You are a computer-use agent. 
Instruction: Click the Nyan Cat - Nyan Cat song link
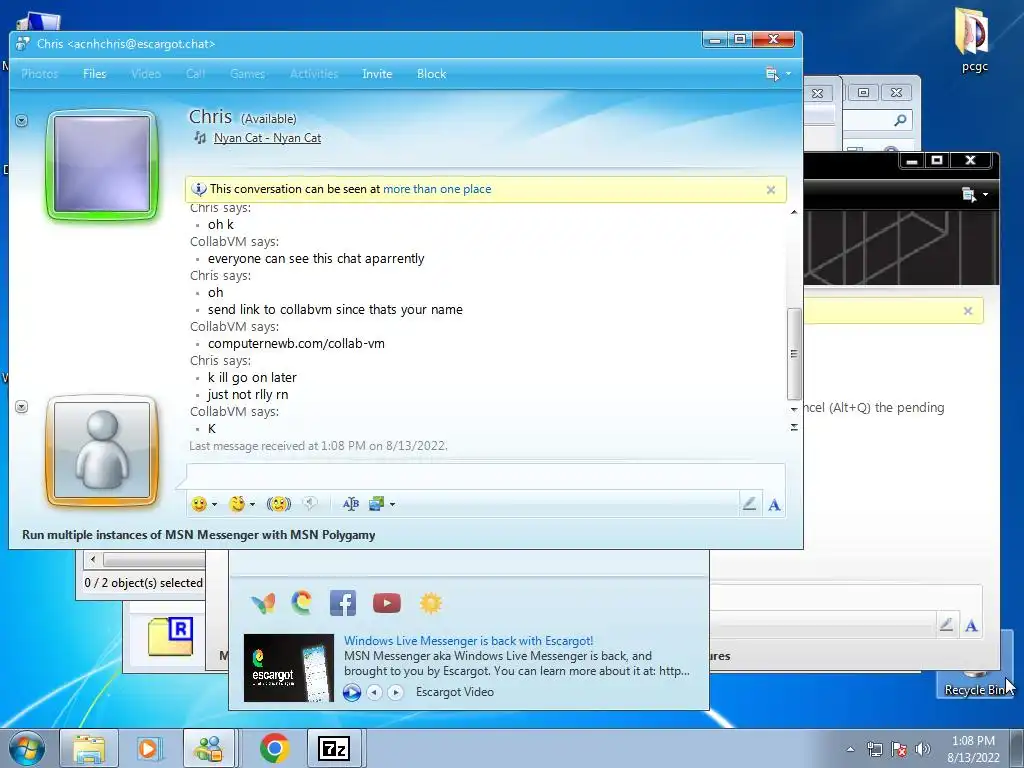[267, 138]
